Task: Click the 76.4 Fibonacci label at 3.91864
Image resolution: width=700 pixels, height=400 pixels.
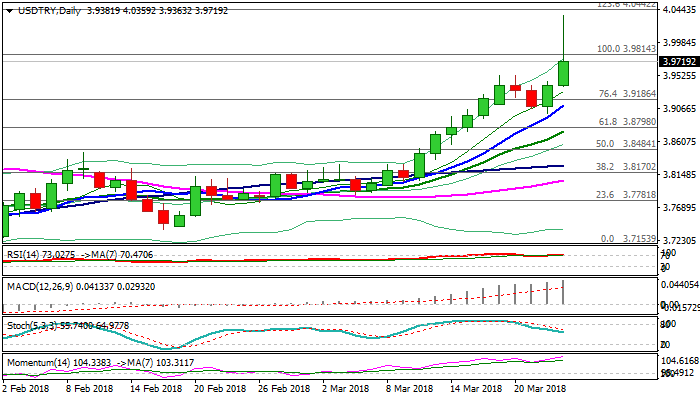Action: tap(627, 94)
